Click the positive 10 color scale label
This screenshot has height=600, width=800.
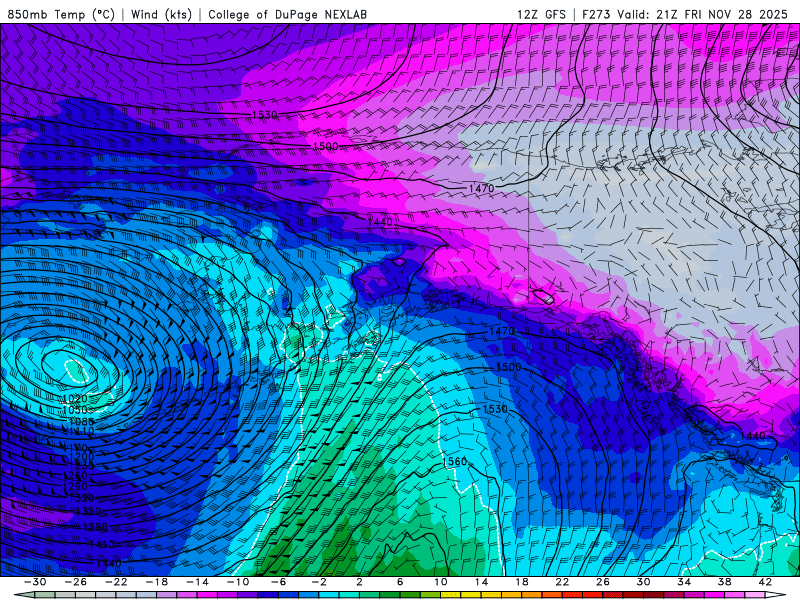coord(441,582)
